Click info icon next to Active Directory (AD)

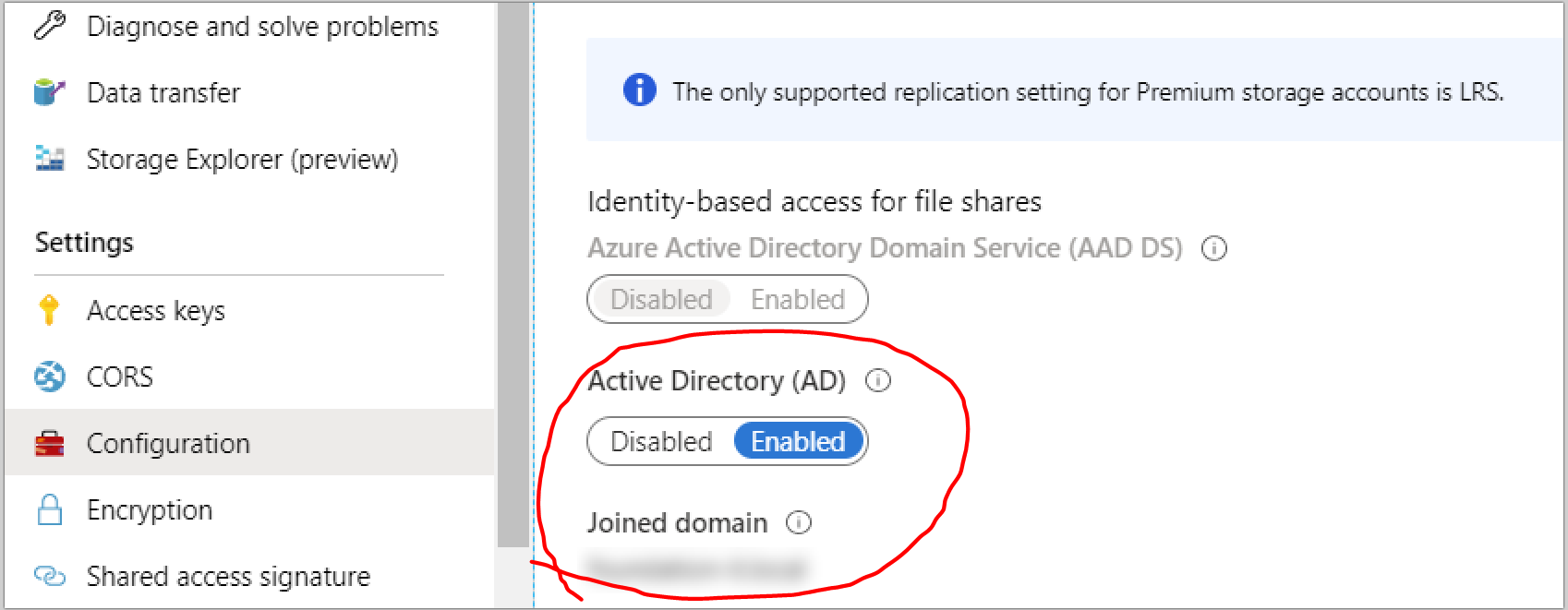coord(878,380)
